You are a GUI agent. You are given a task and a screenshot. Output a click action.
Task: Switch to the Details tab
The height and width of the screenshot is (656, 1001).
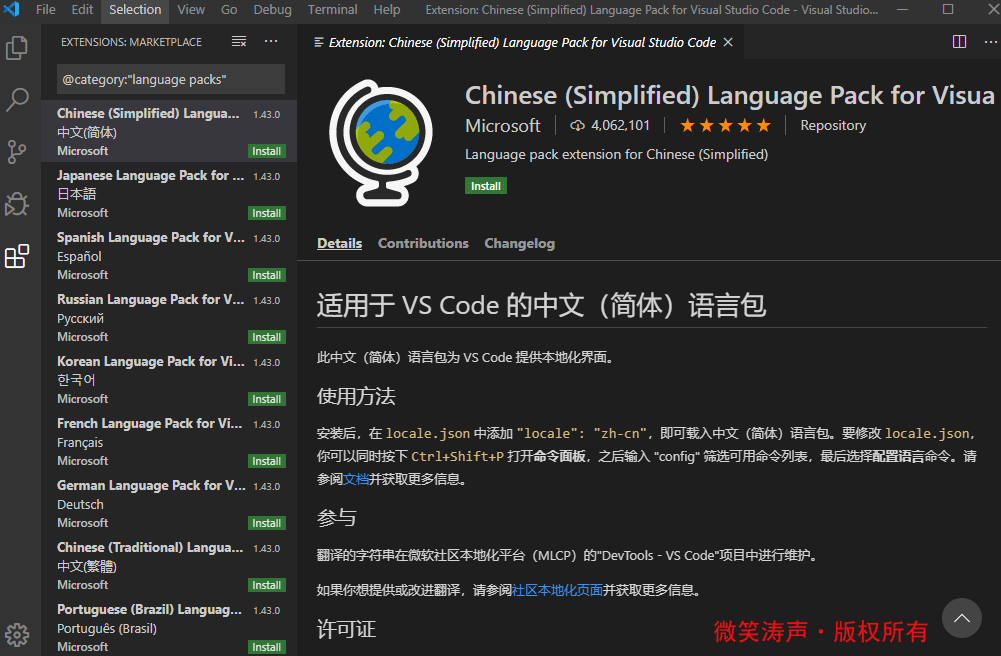pyautogui.click(x=340, y=243)
